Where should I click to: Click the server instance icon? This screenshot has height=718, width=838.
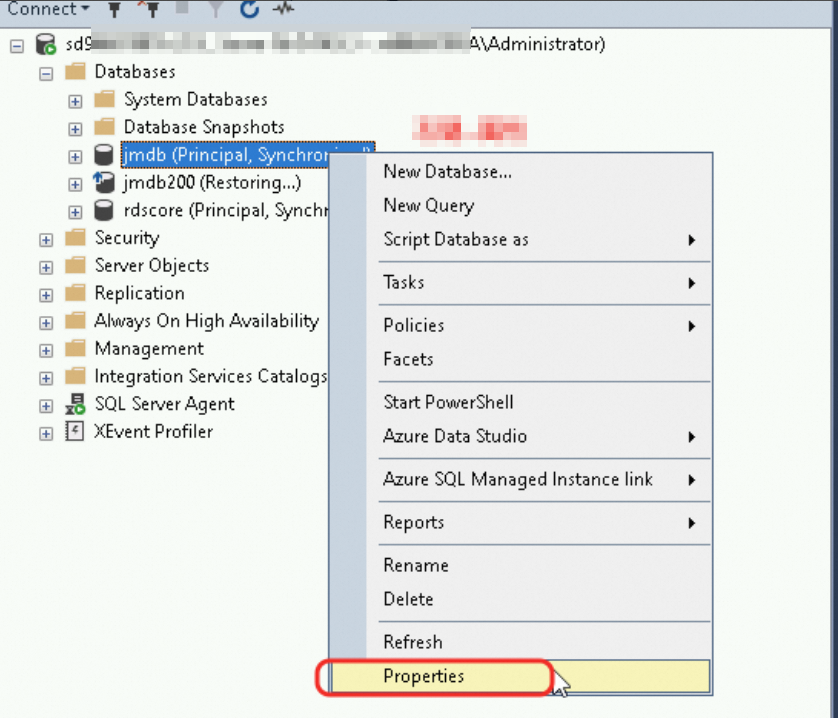pyautogui.click(x=46, y=44)
